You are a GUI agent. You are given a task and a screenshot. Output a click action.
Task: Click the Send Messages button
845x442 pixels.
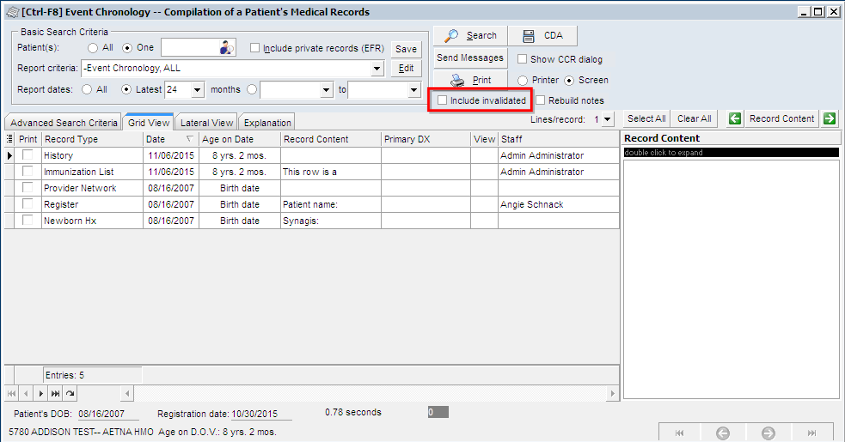(470, 58)
